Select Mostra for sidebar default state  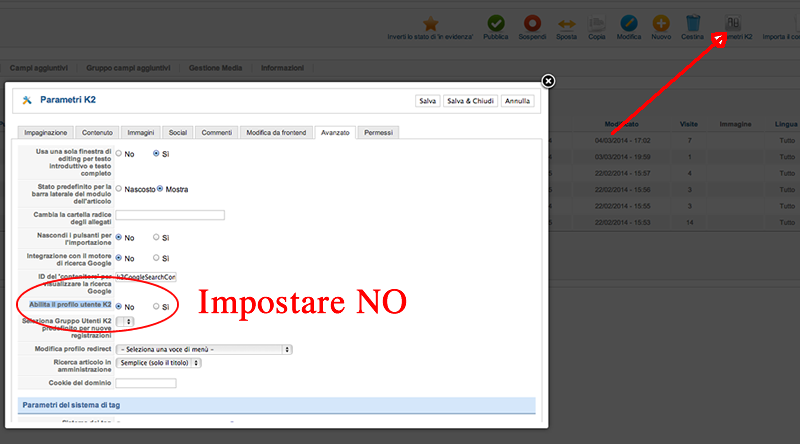coord(160,189)
